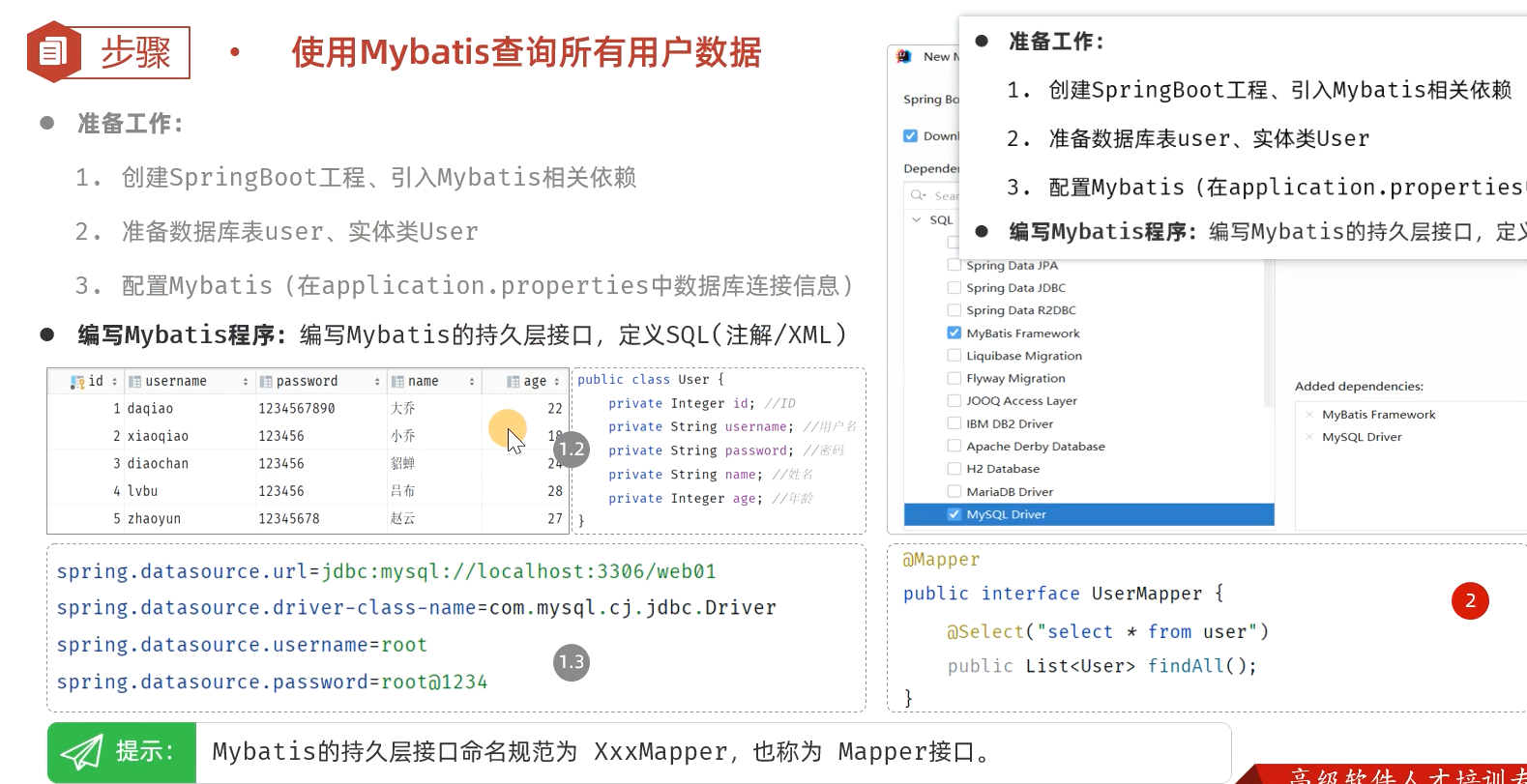1527x784 pixels.
Task: Click the paper plane 提示 hint icon
Action: point(82,752)
